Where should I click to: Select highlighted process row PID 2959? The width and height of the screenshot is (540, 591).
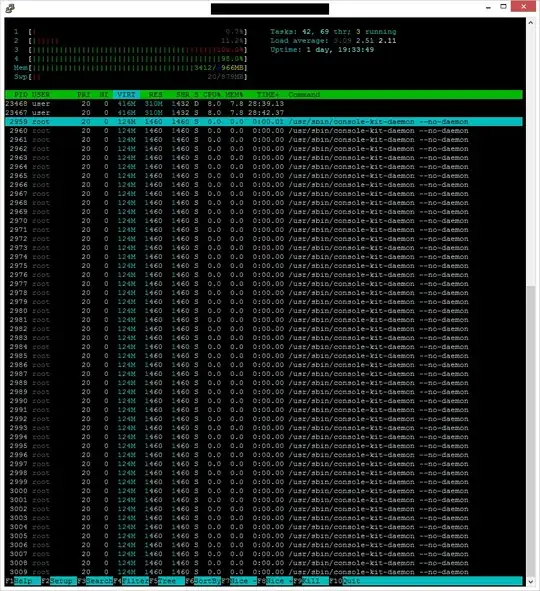click(264, 122)
